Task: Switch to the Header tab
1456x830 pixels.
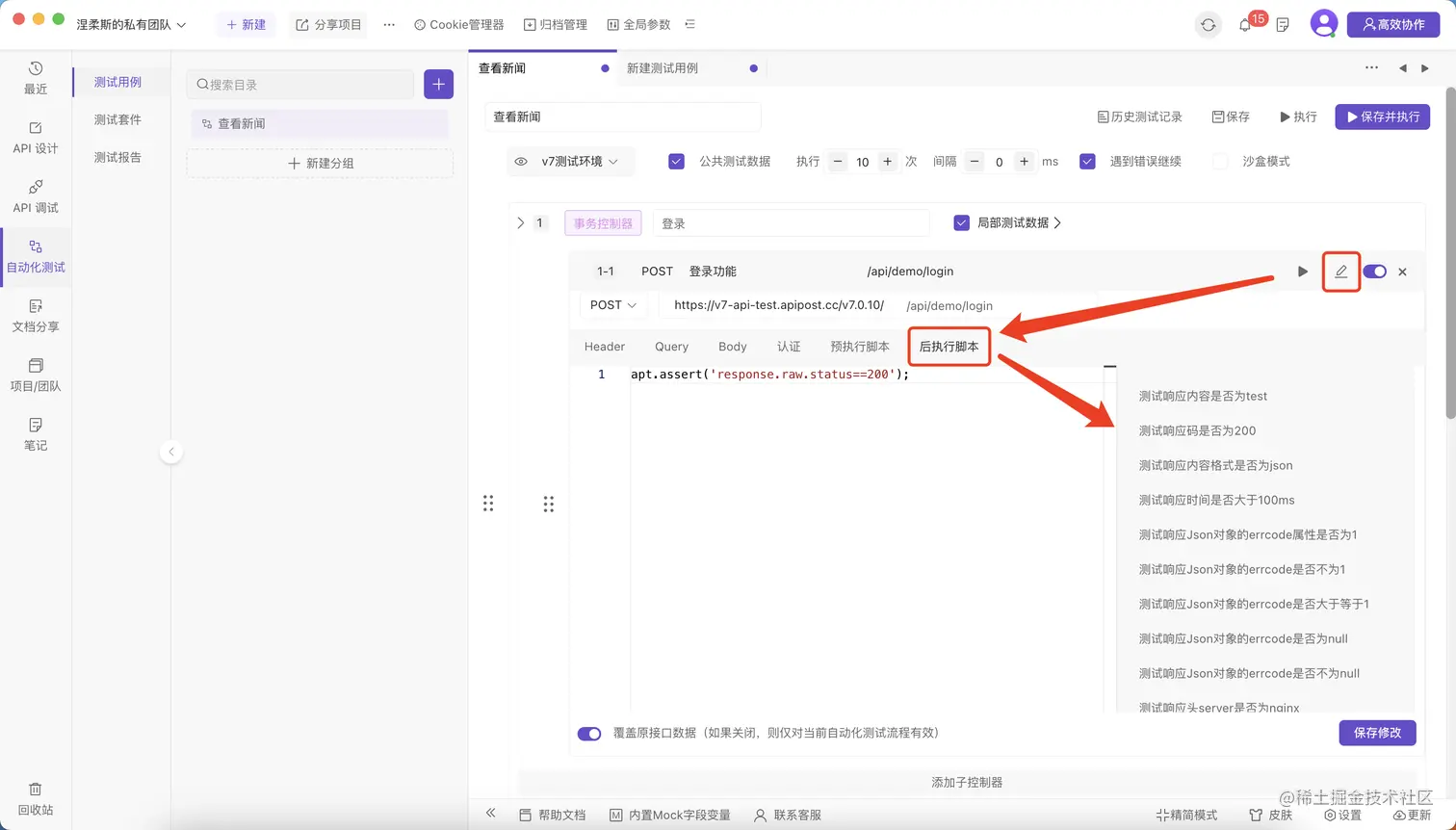Action: pyautogui.click(x=605, y=347)
